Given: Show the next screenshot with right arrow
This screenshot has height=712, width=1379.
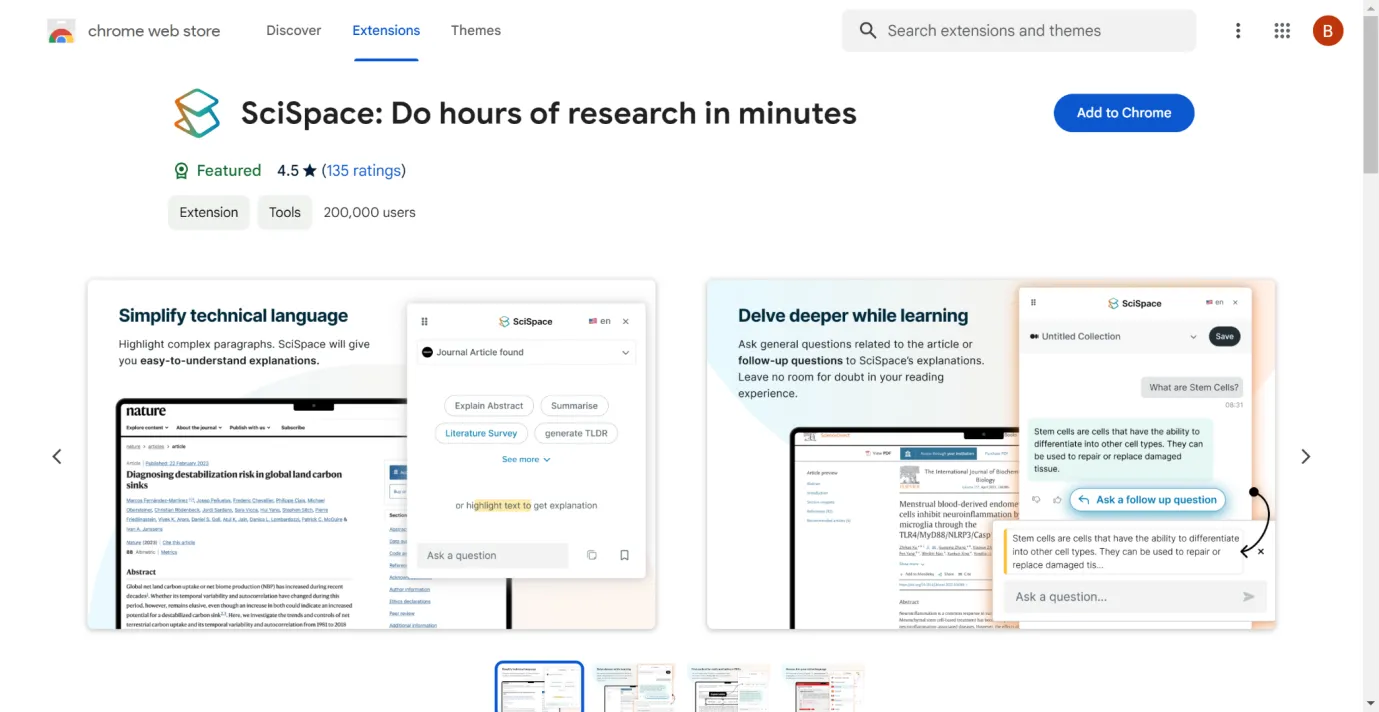Looking at the screenshot, I should [x=1305, y=456].
